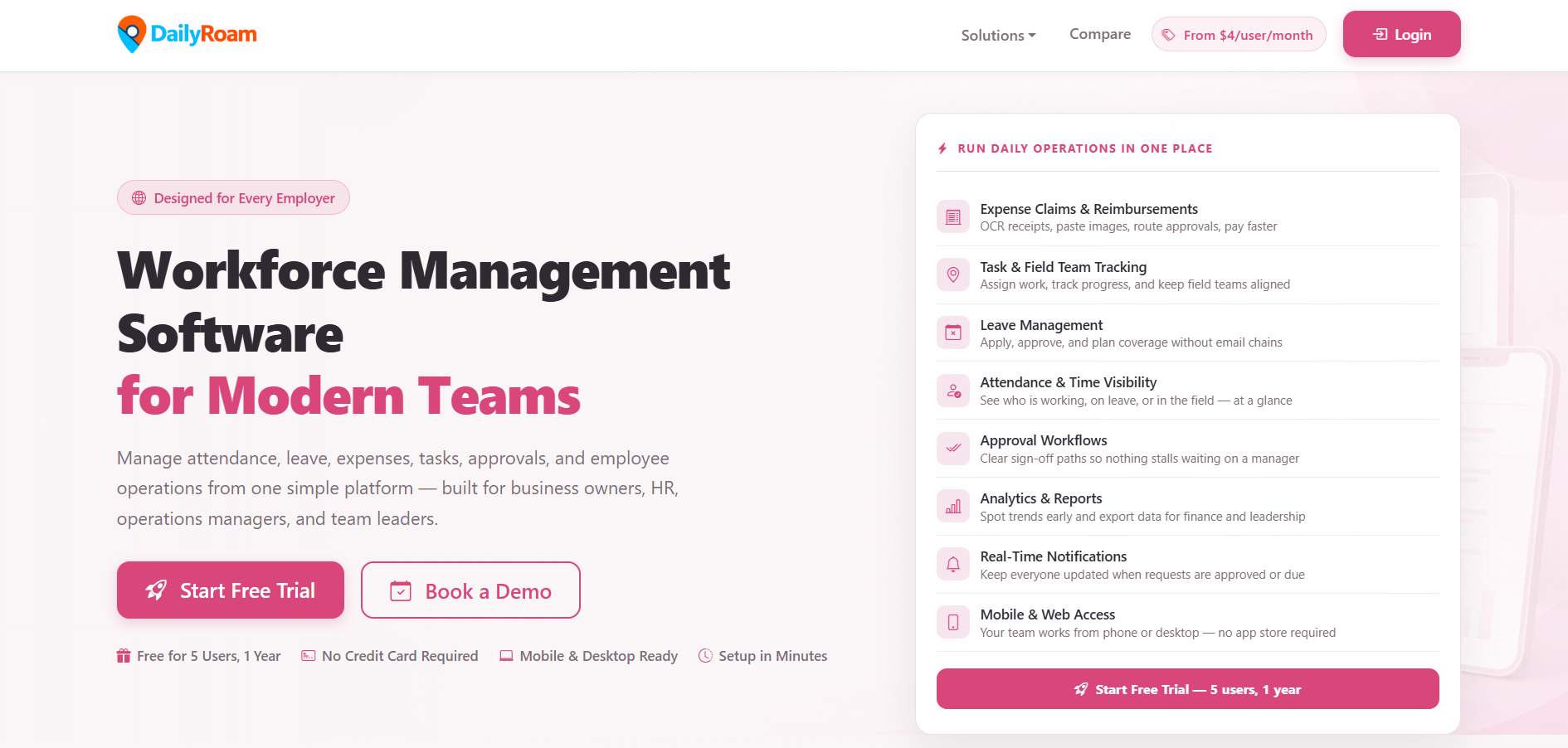Click the Task & Field Team Tracking pin icon
This screenshot has width=1568, height=748.
coord(953,275)
